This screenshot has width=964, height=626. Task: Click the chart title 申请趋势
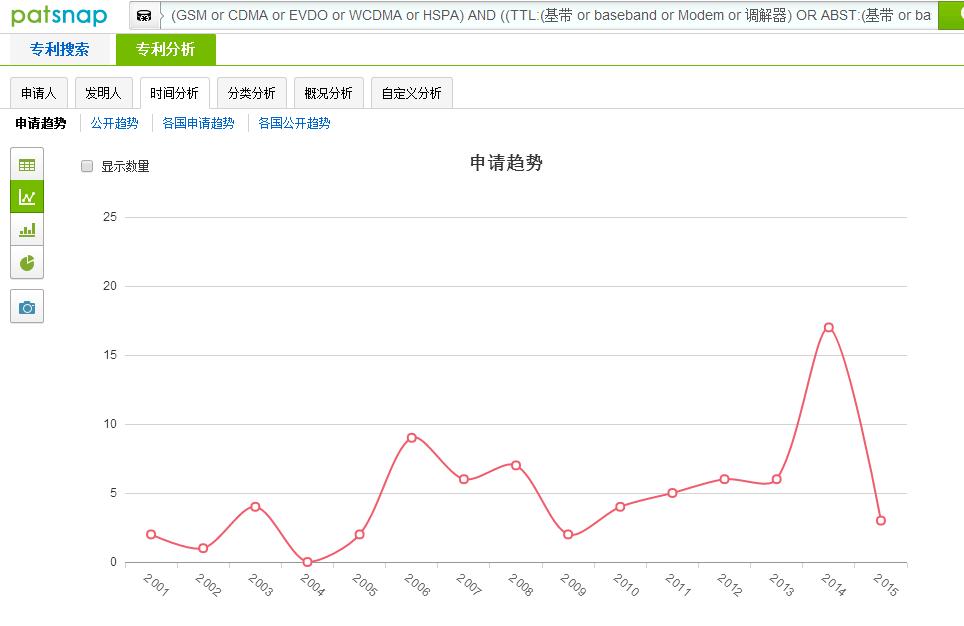click(x=506, y=163)
